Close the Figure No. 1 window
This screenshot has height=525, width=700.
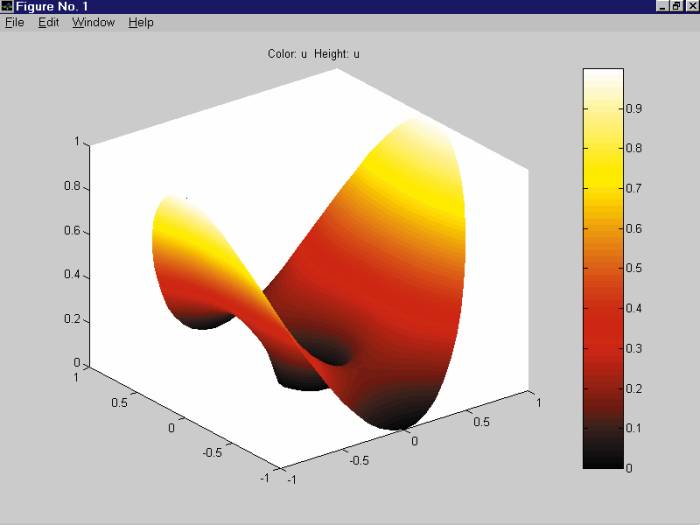point(692,6)
